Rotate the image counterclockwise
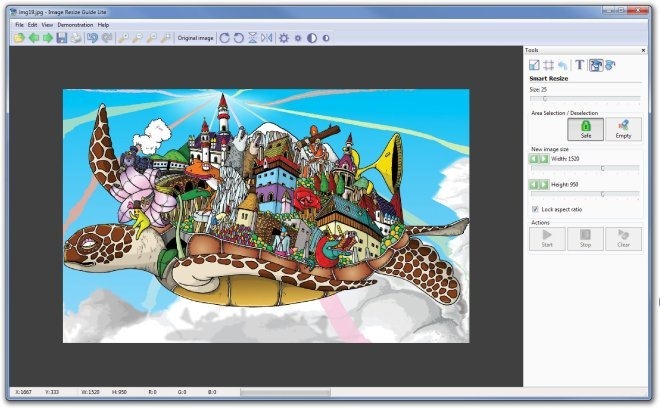The height and width of the screenshot is (409, 660). [x=239, y=38]
